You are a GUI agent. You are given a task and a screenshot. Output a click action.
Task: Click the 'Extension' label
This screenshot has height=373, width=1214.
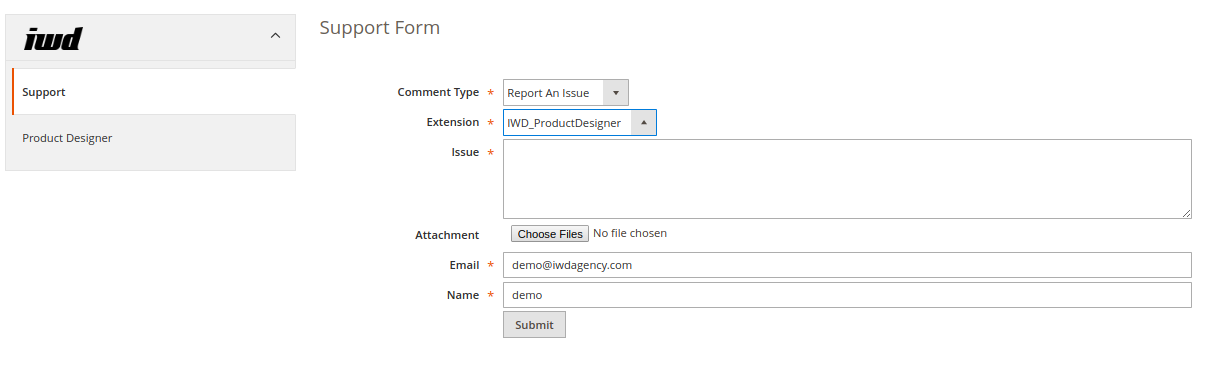(453, 122)
